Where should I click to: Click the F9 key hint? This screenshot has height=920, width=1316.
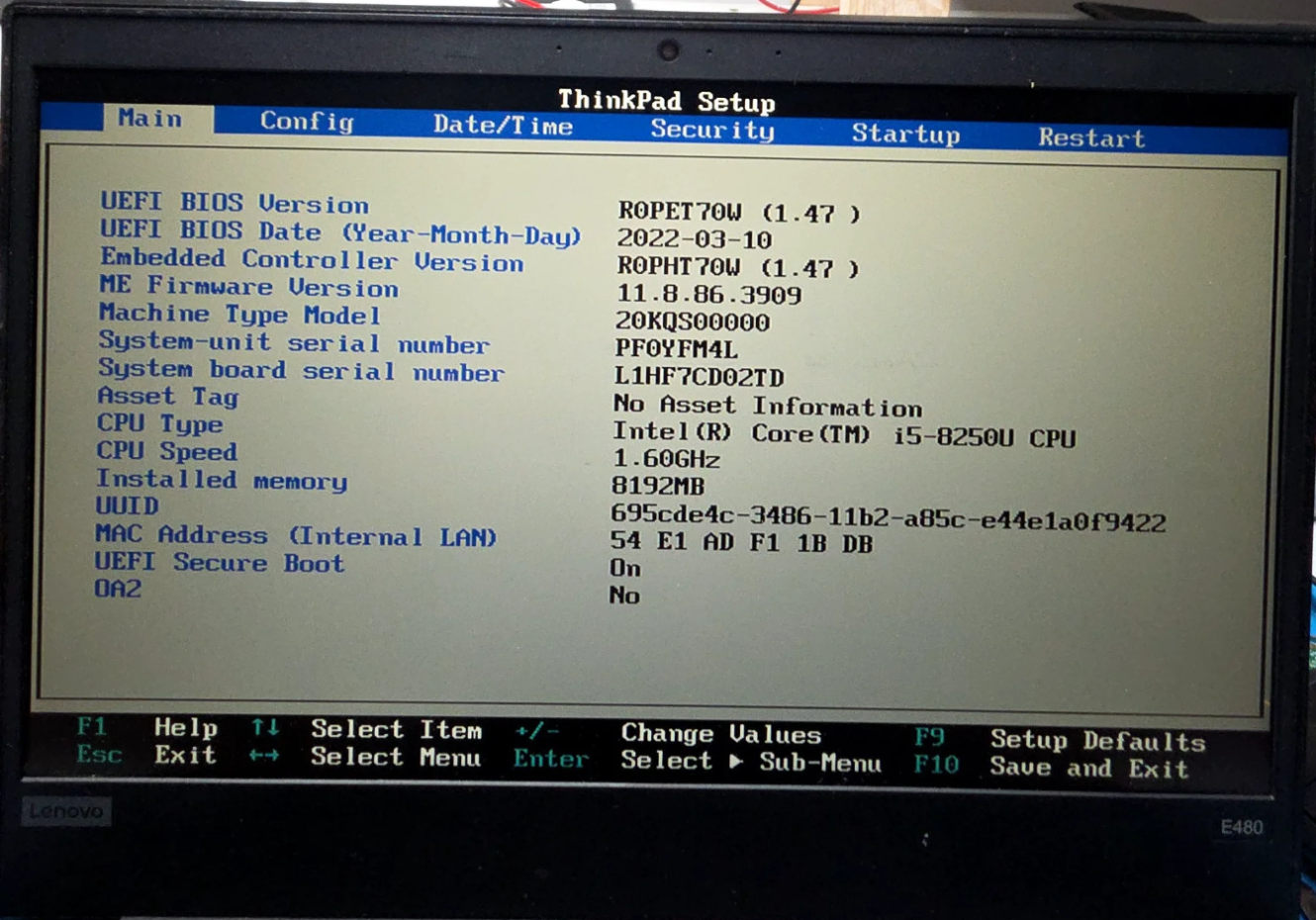[x=929, y=737]
